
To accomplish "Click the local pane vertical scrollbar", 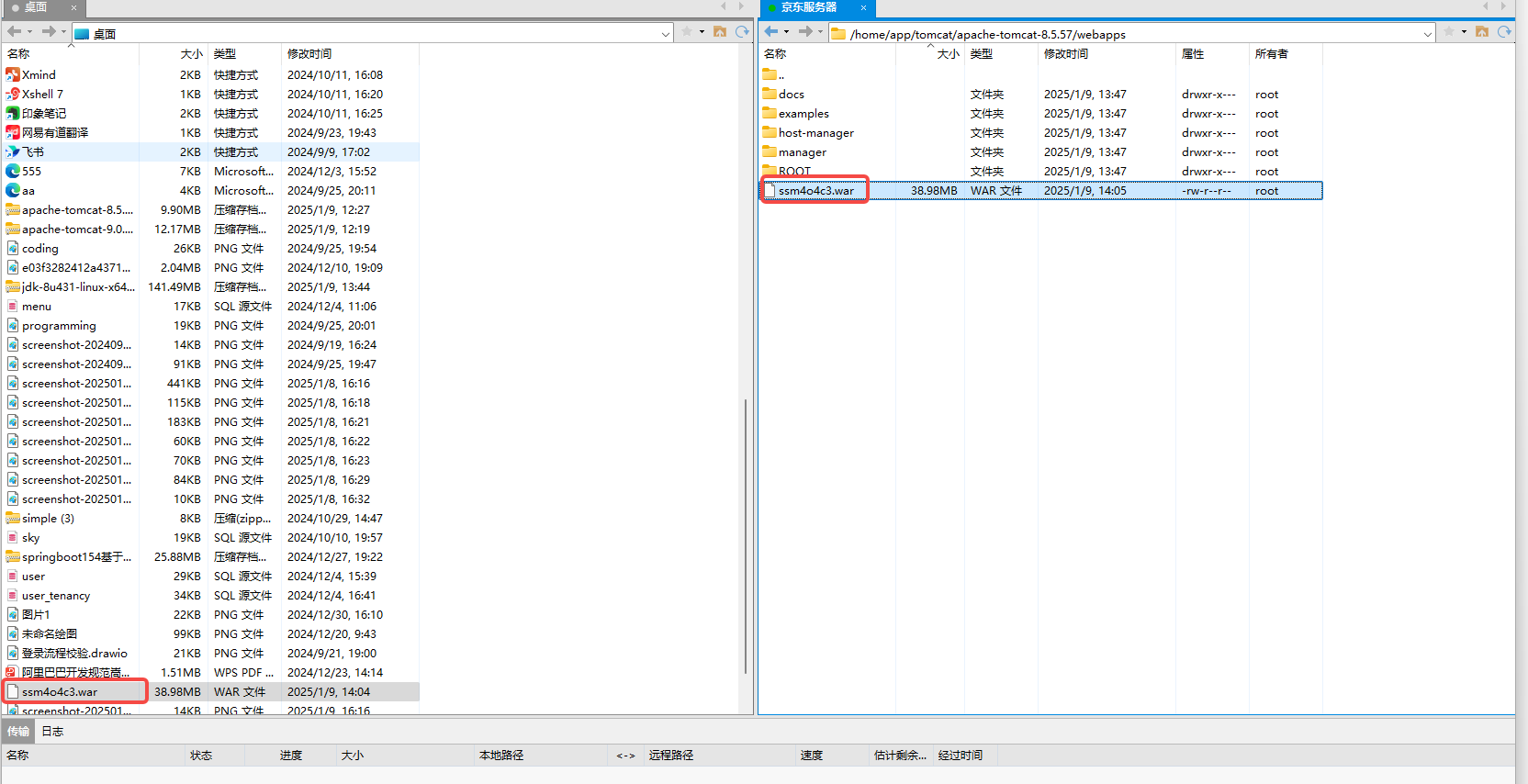I will [x=746, y=532].
